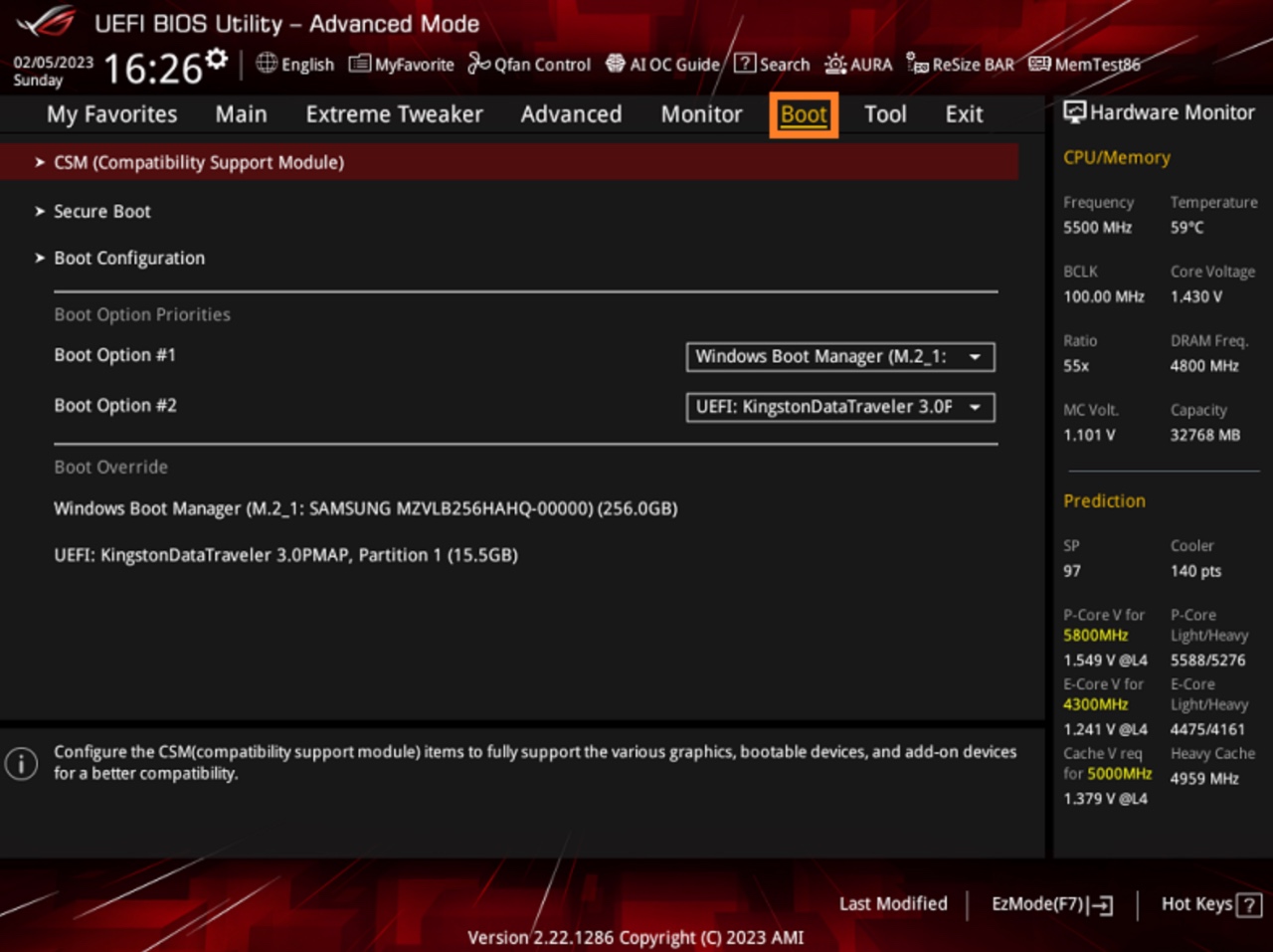Image resolution: width=1273 pixels, height=952 pixels.
Task: Click the version 2.22.1286 copyright text
Action: [636, 937]
